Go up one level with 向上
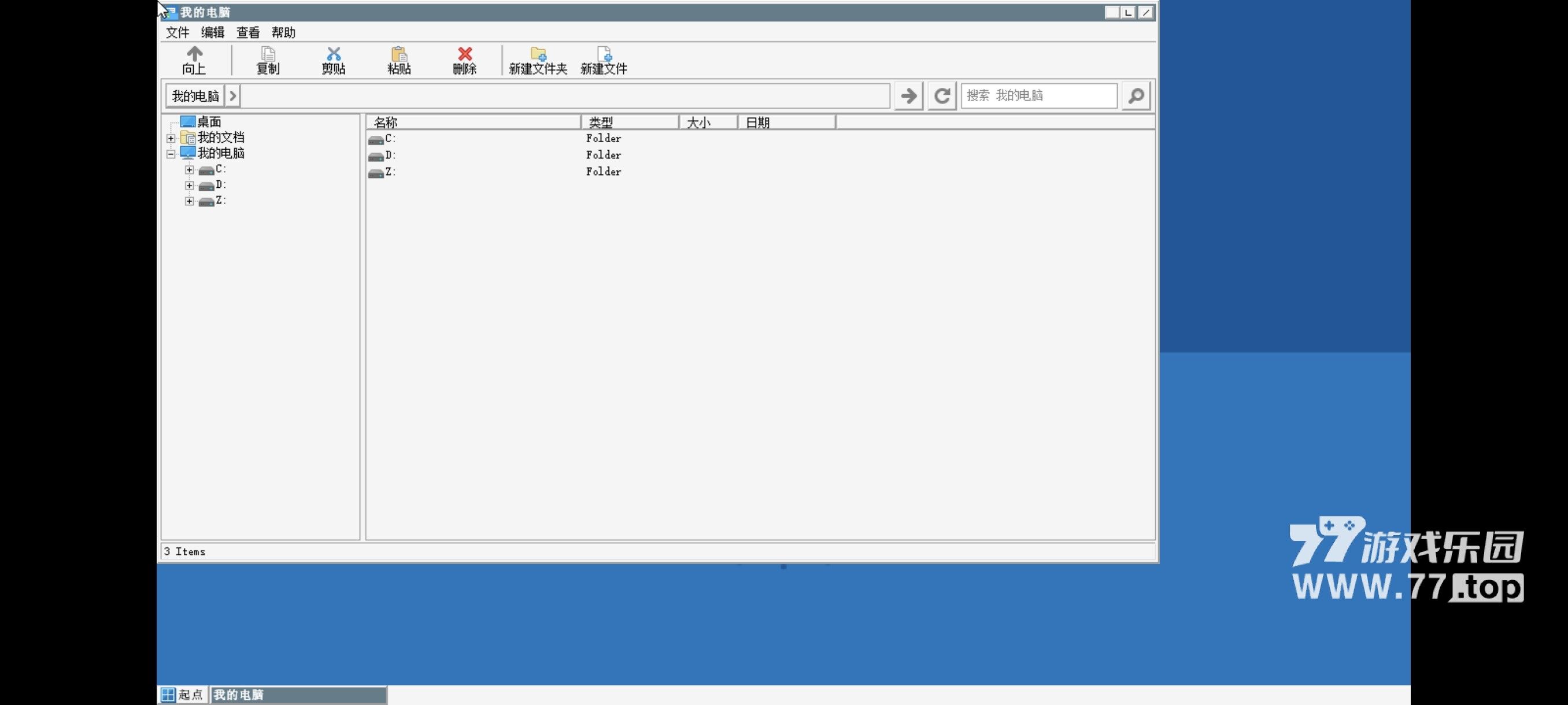Screen dimensions: 1568x705 click(x=194, y=60)
